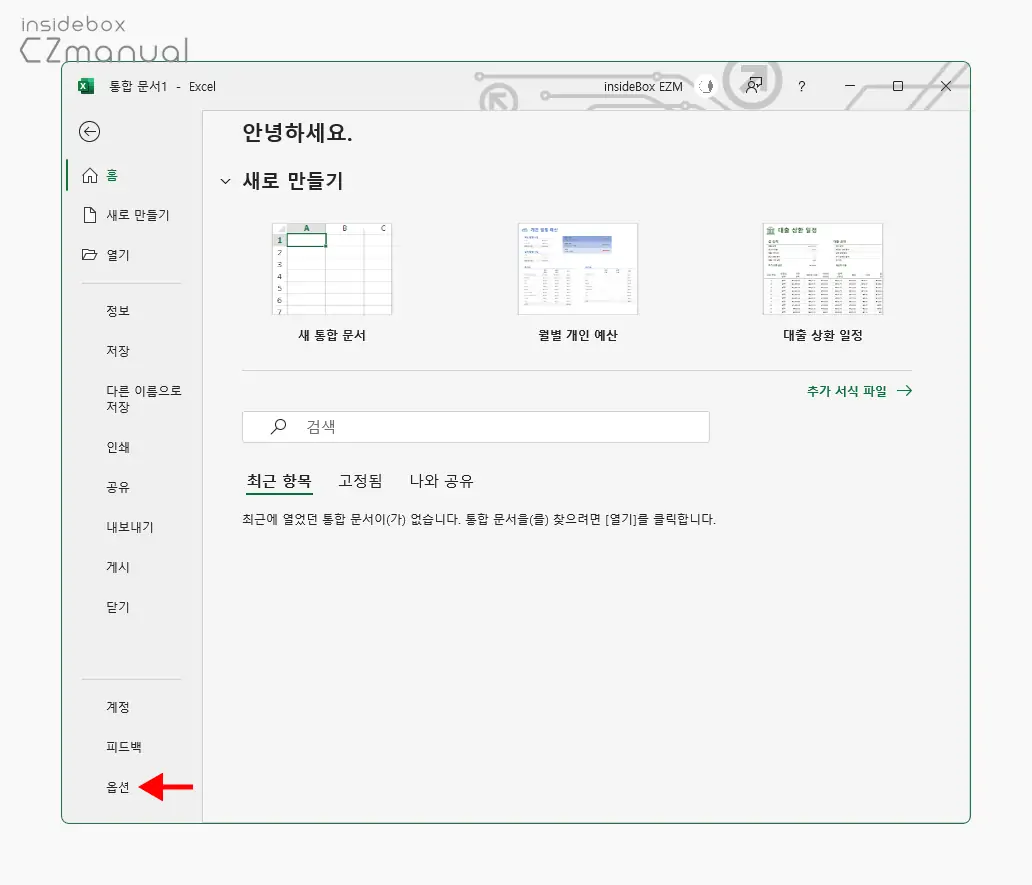Click the 새로 만들기 document icon in sidebar

click(90, 215)
